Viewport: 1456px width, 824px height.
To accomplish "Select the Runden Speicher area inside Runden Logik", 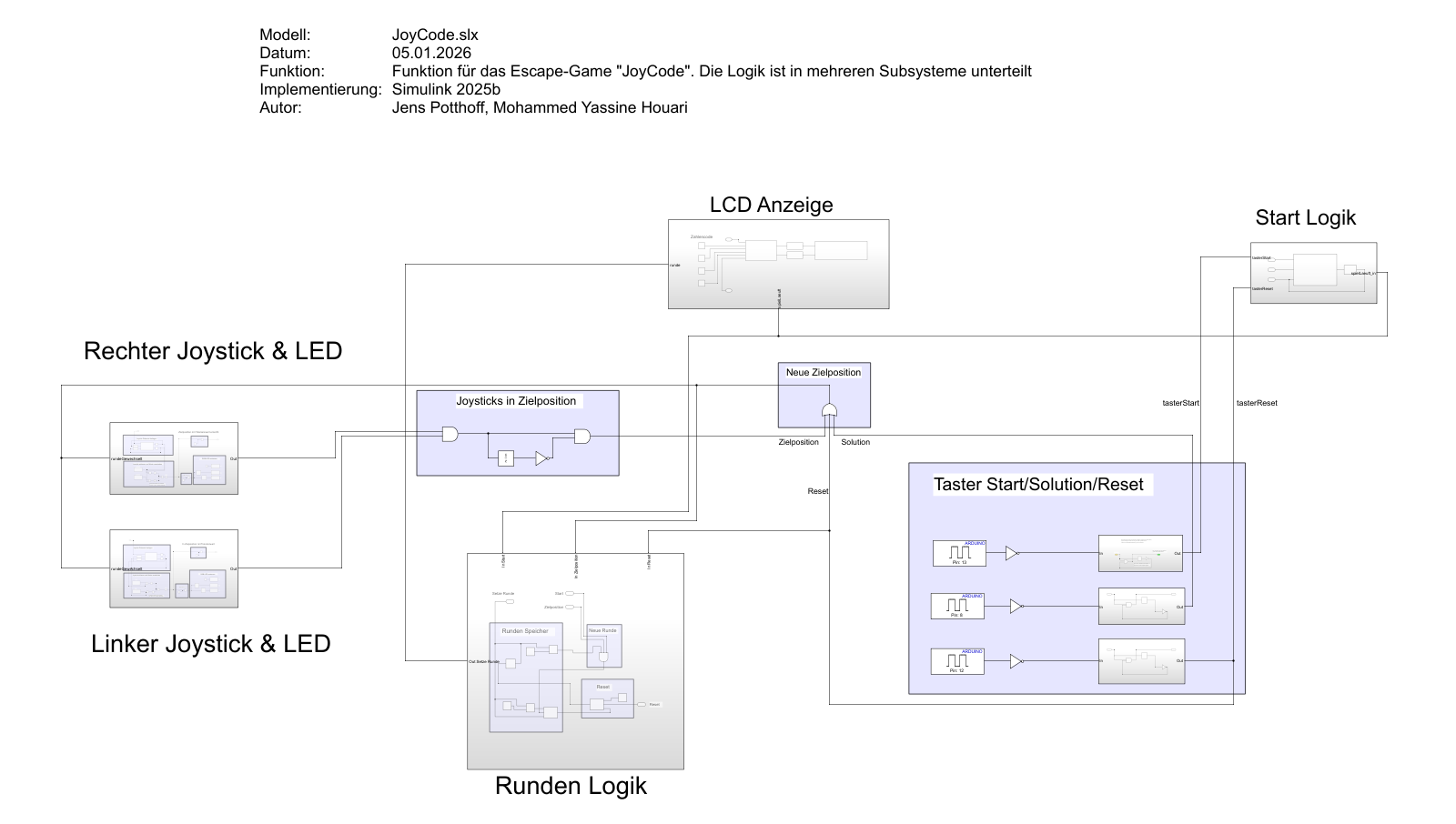I will pos(526,677).
